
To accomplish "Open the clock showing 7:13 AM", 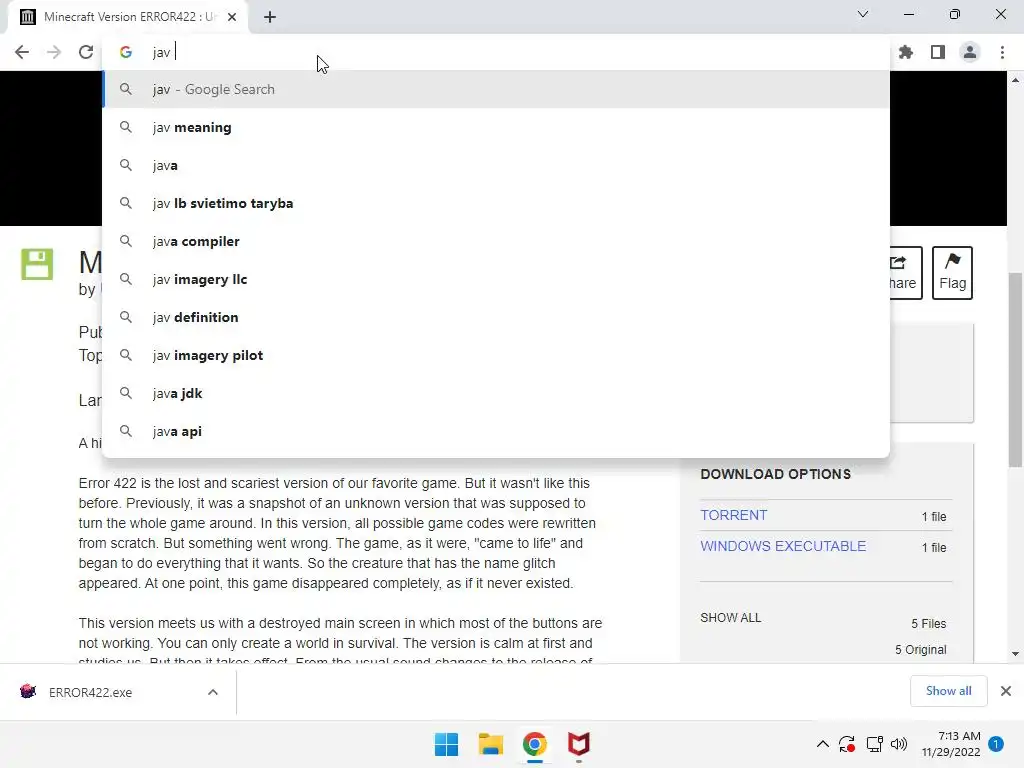I will (x=951, y=744).
